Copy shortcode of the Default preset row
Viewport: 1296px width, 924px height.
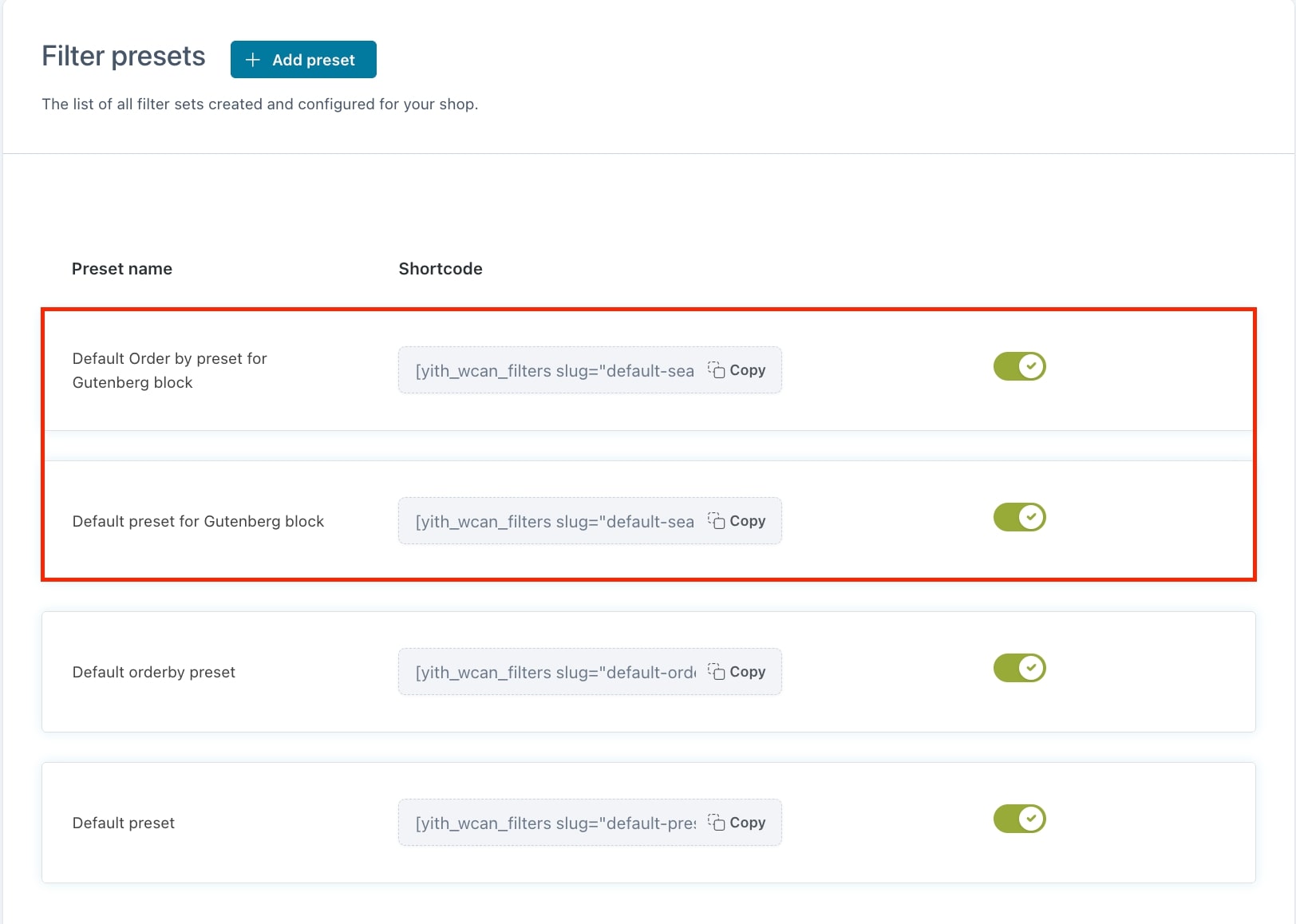tap(737, 823)
